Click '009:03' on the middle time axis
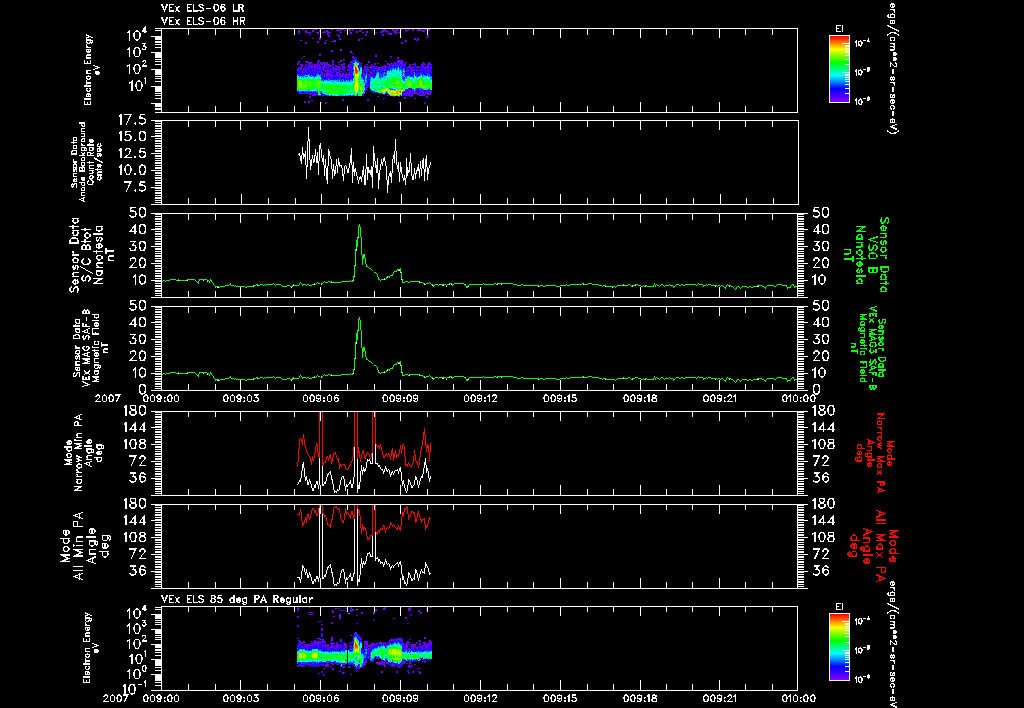This screenshot has height=708, width=1024. 241,398
